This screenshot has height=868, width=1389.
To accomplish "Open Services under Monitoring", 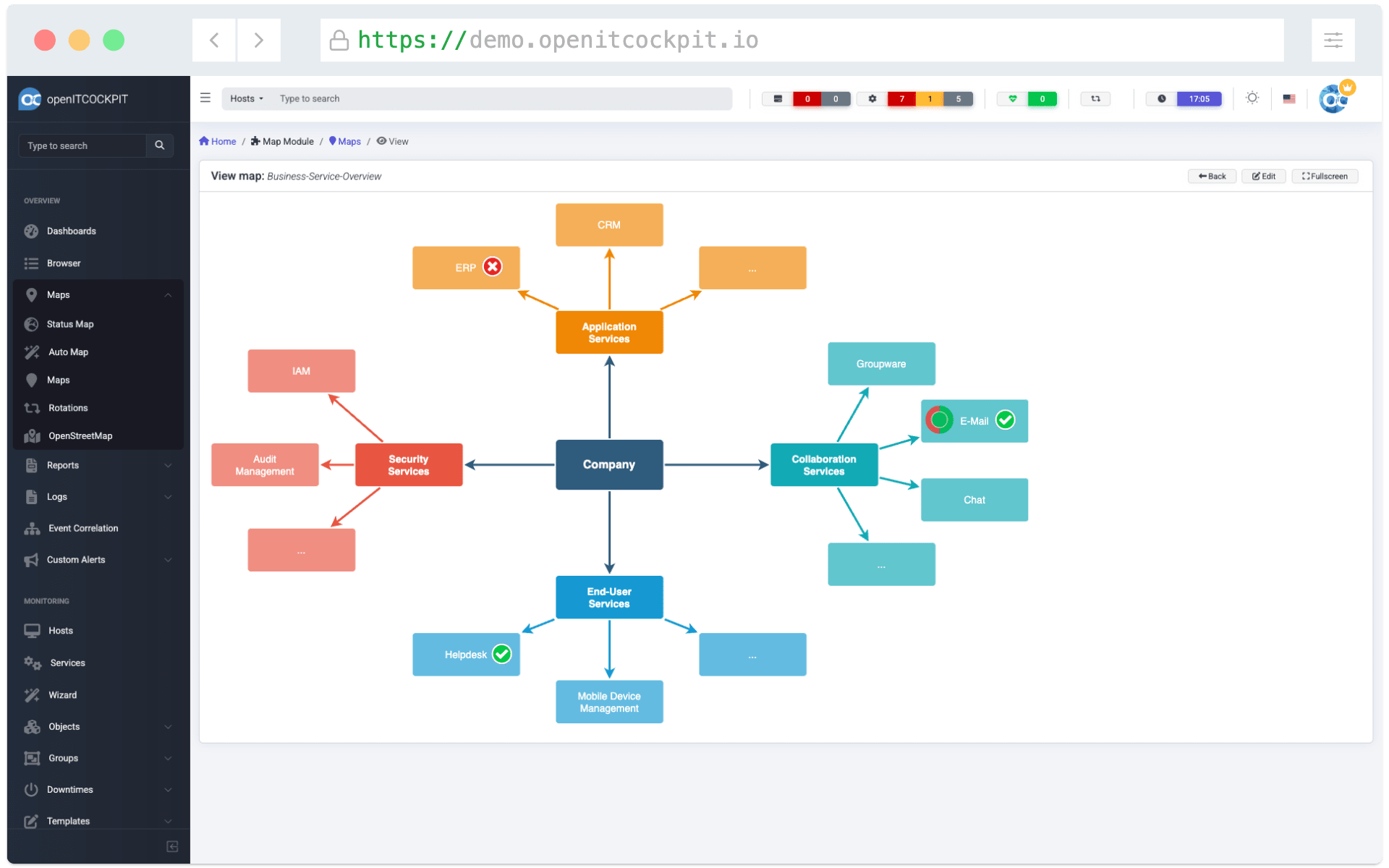I will click(68, 663).
